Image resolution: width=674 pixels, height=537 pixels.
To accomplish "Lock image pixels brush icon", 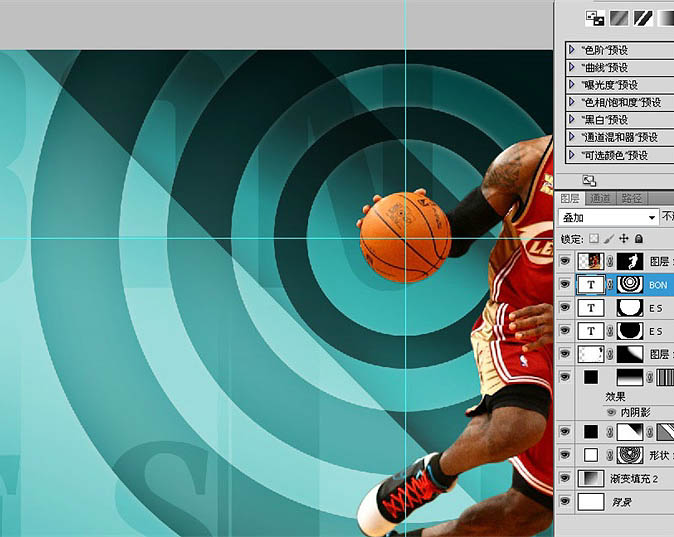I will click(x=609, y=239).
